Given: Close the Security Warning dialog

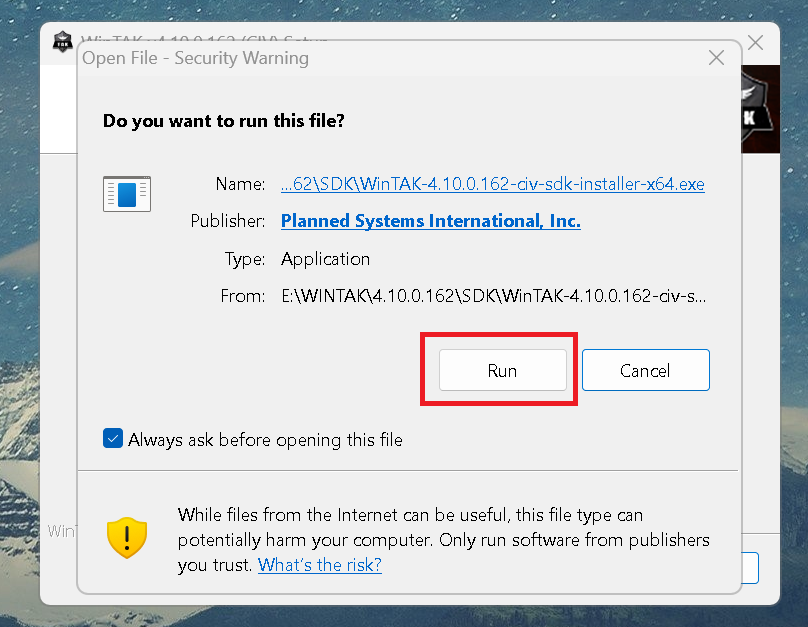Looking at the screenshot, I should [x=716, y=58].
